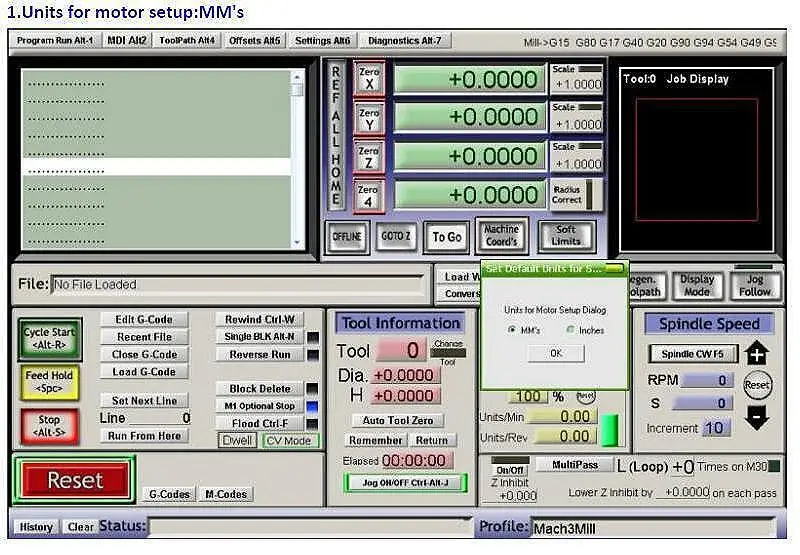This screenshot has width=800, height=555.
Task: Click the red Reset emergency button
Action: (x=75, y=480)
